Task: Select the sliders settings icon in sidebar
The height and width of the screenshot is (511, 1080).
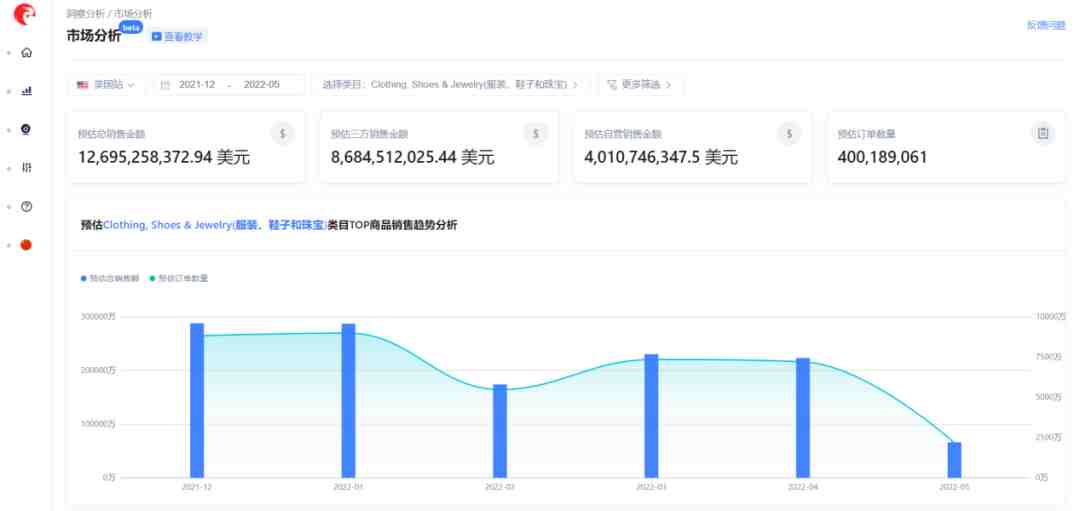Action: click(x=26, y=168)
